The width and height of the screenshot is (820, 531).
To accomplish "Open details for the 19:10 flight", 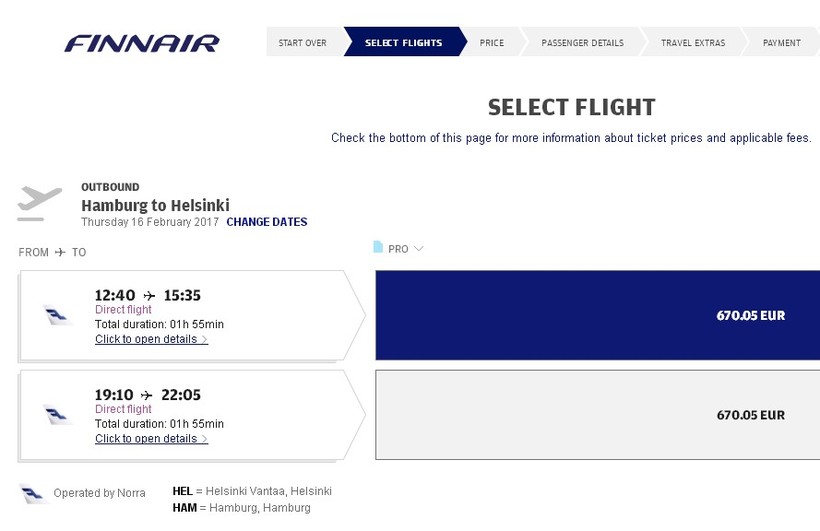I will (151, 438).
